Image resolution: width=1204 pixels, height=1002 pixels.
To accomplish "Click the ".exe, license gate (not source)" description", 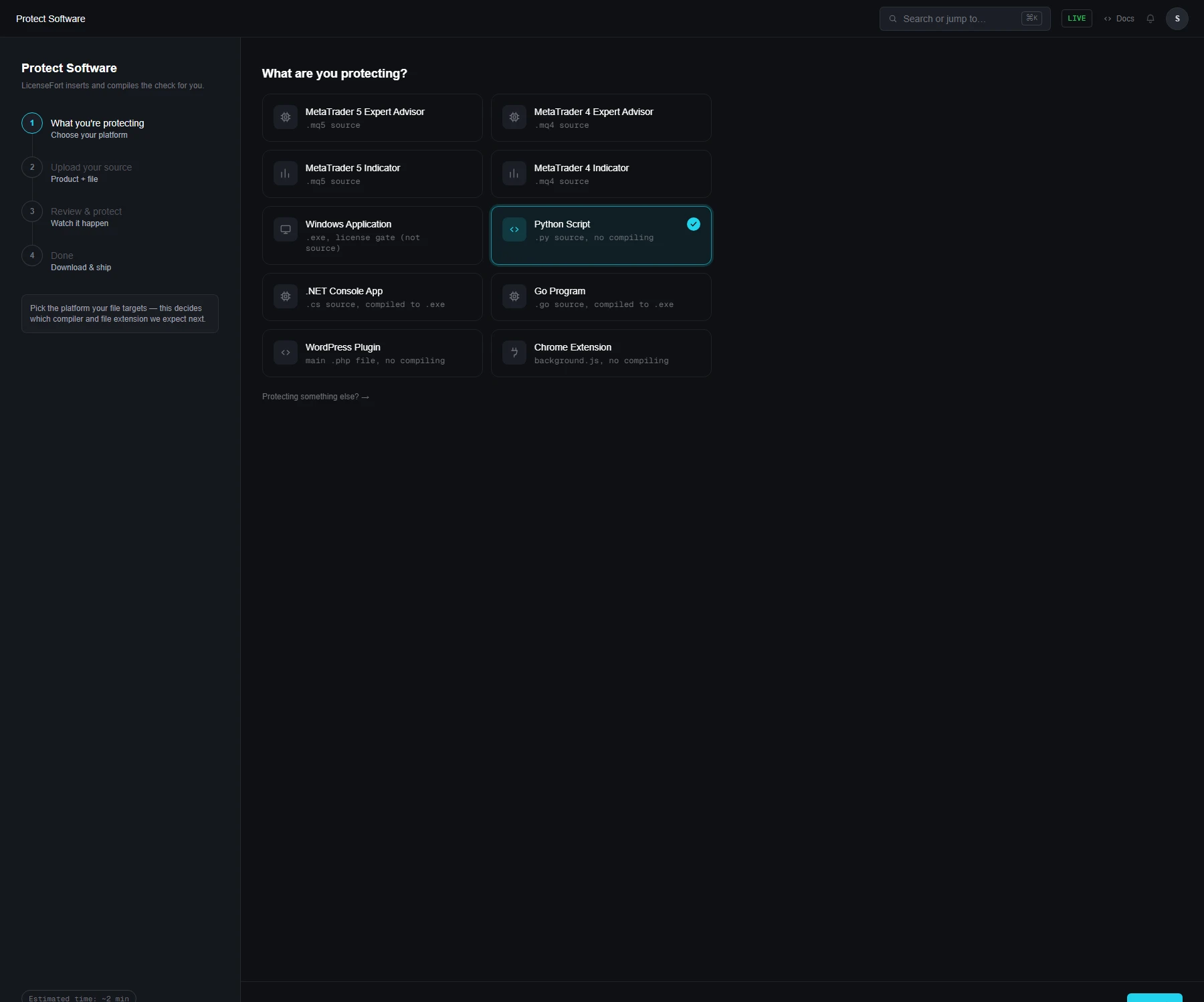I will pos(363,243).
